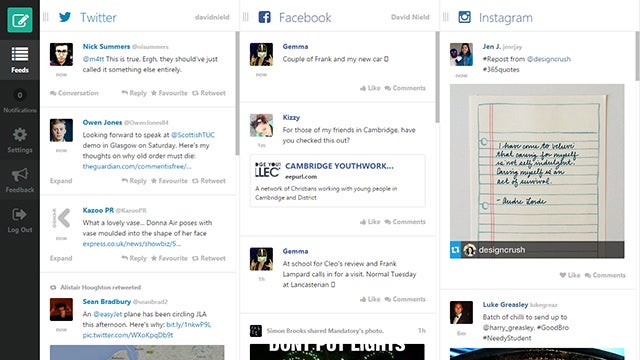This screenshot has height=360, width=640.
Task: Click the Feedback megaphone icon
Action: [x=20, y=180]
